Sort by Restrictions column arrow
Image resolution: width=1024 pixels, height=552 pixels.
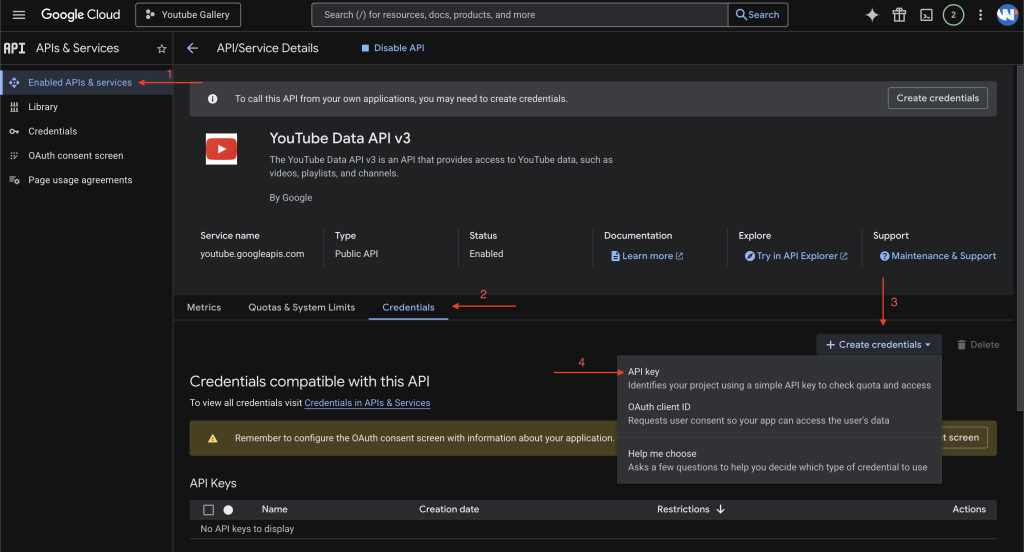[721, 509]
